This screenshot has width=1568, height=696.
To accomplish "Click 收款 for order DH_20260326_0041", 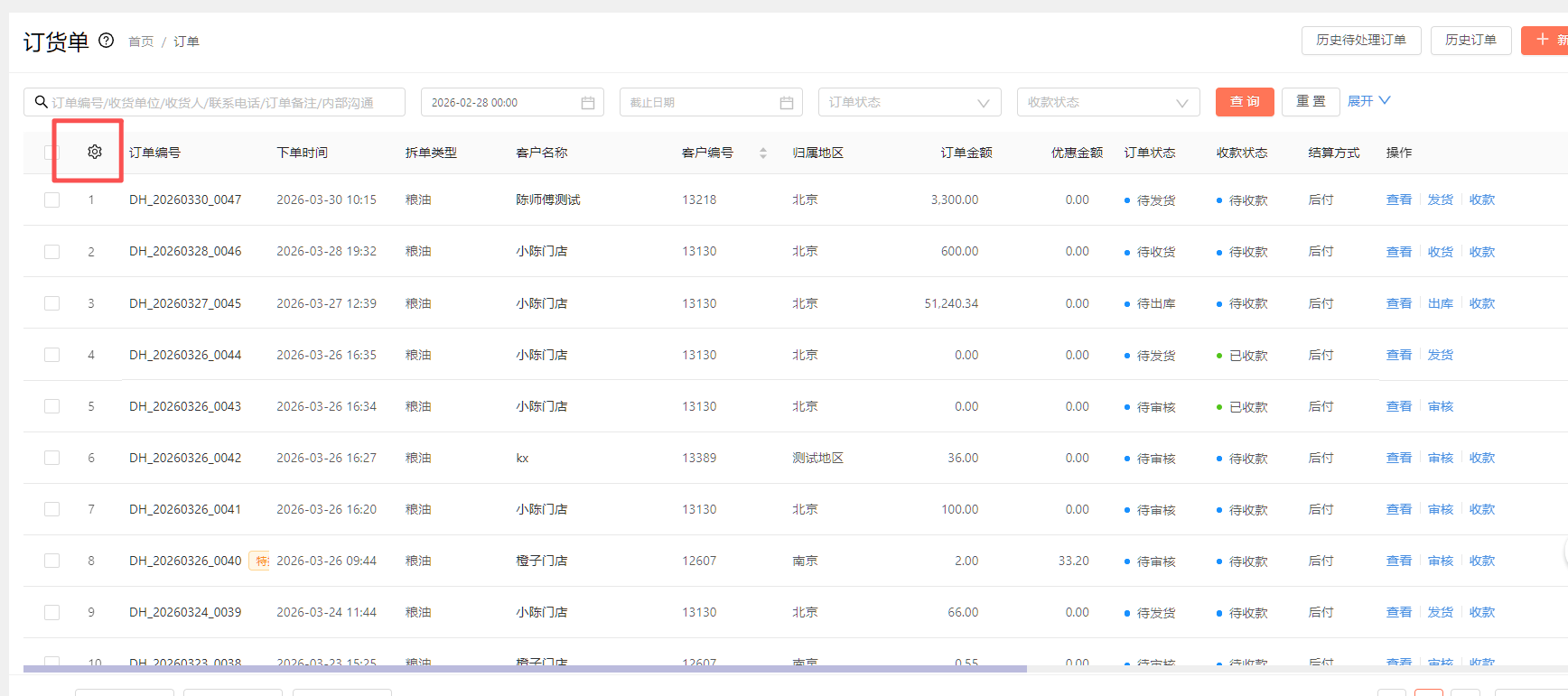I will click(1482, 509).
